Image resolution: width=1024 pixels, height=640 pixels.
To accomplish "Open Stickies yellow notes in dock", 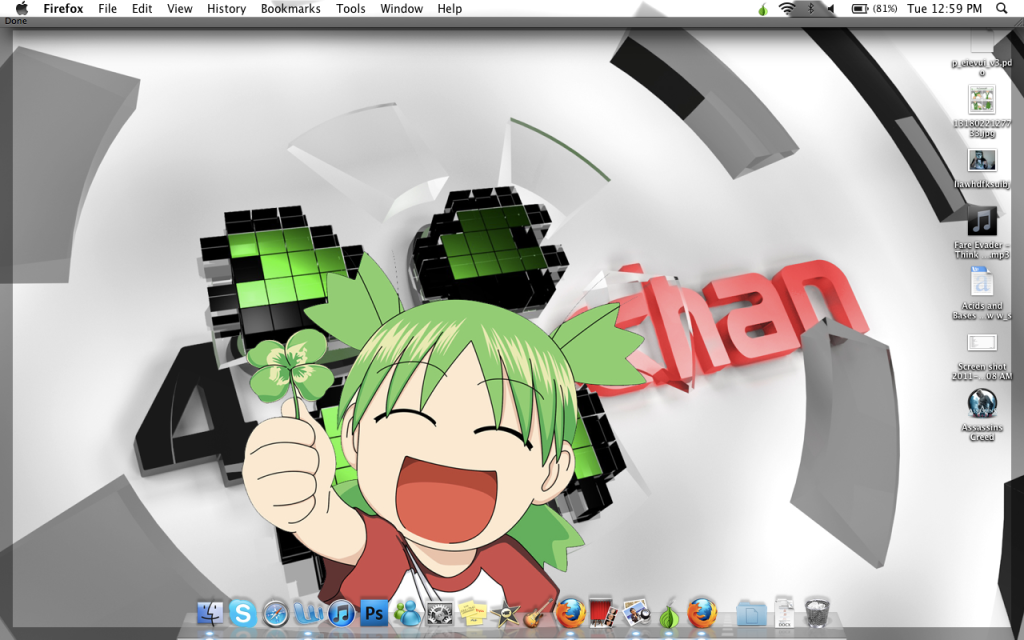I will coord(473,613).
